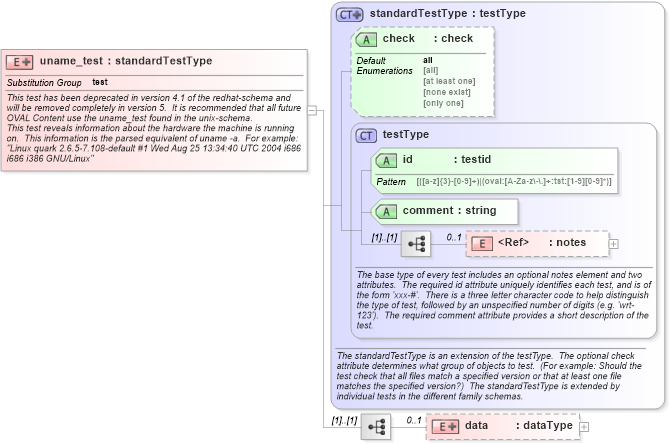
Task: Click the E+ icon of data element
Action: (x=445, y=427)
